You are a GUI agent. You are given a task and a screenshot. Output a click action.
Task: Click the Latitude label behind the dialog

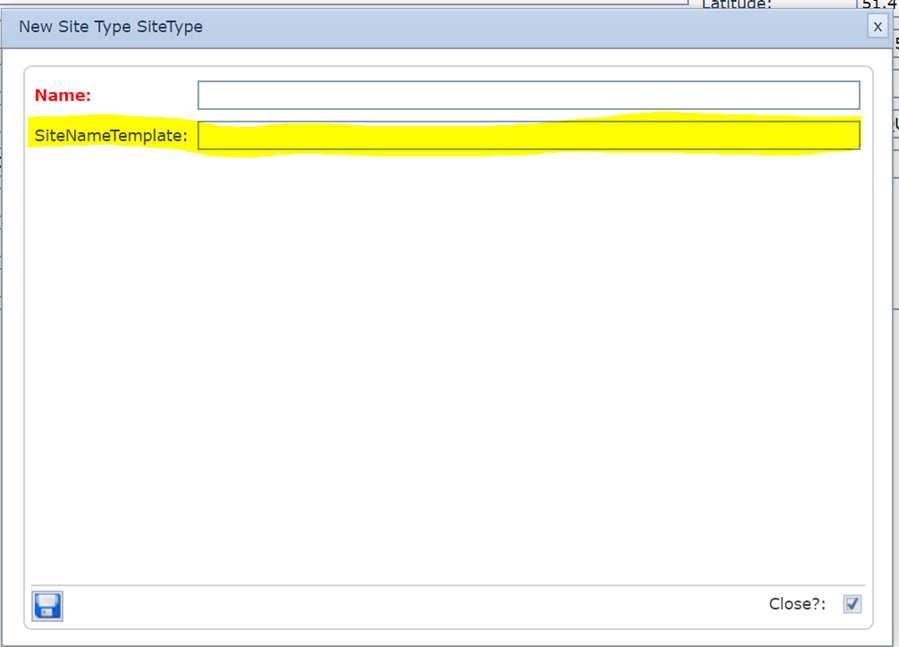(x=737, y=5)
